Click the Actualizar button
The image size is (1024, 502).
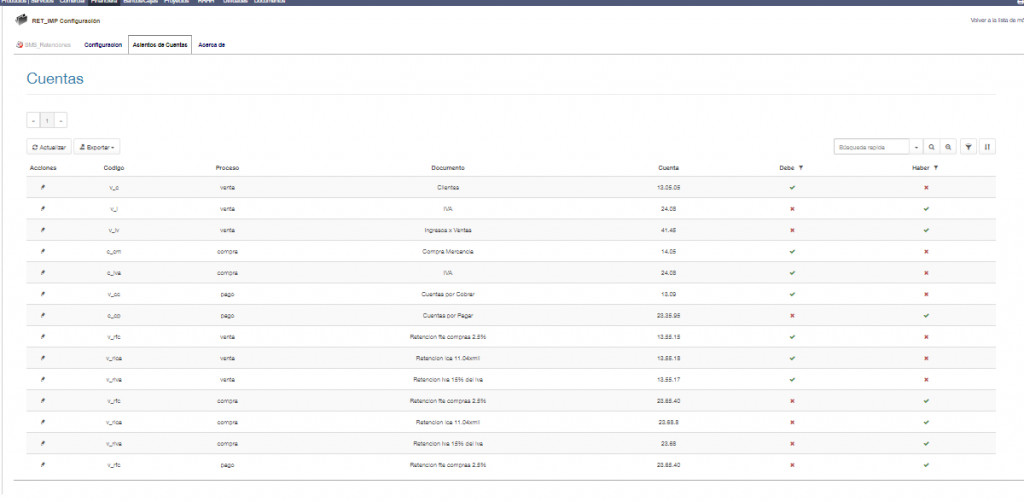click(x=49, y=148)
